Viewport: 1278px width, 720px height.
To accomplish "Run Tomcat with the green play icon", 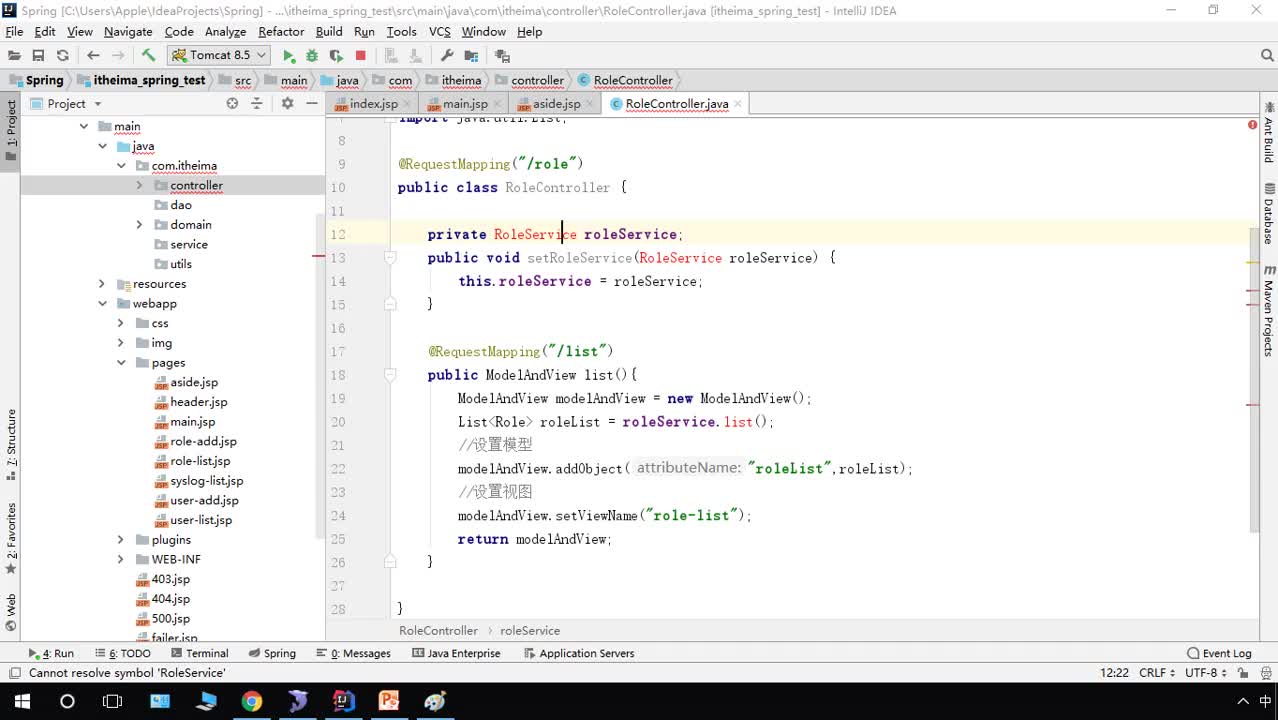I will (289, 56).
